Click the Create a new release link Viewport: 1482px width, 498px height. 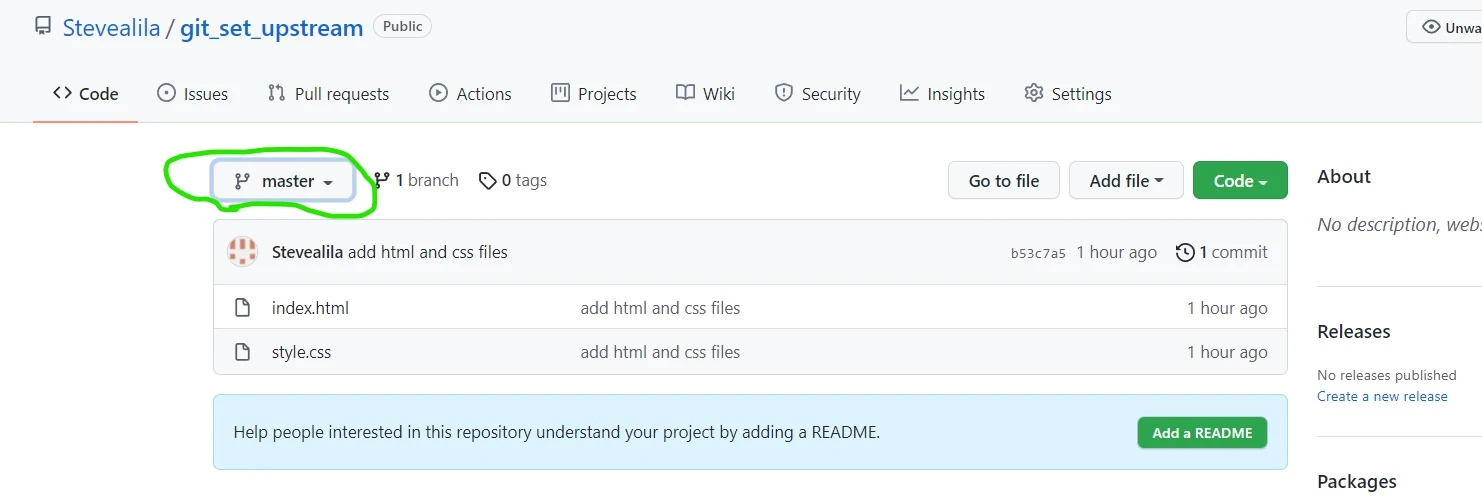click(x=1382, y=396)
